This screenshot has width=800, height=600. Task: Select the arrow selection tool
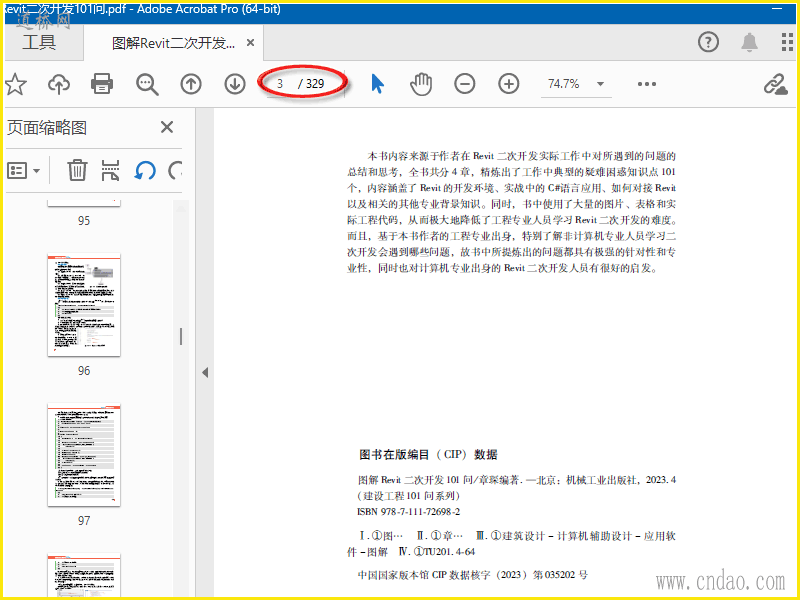tap(377, 84)
